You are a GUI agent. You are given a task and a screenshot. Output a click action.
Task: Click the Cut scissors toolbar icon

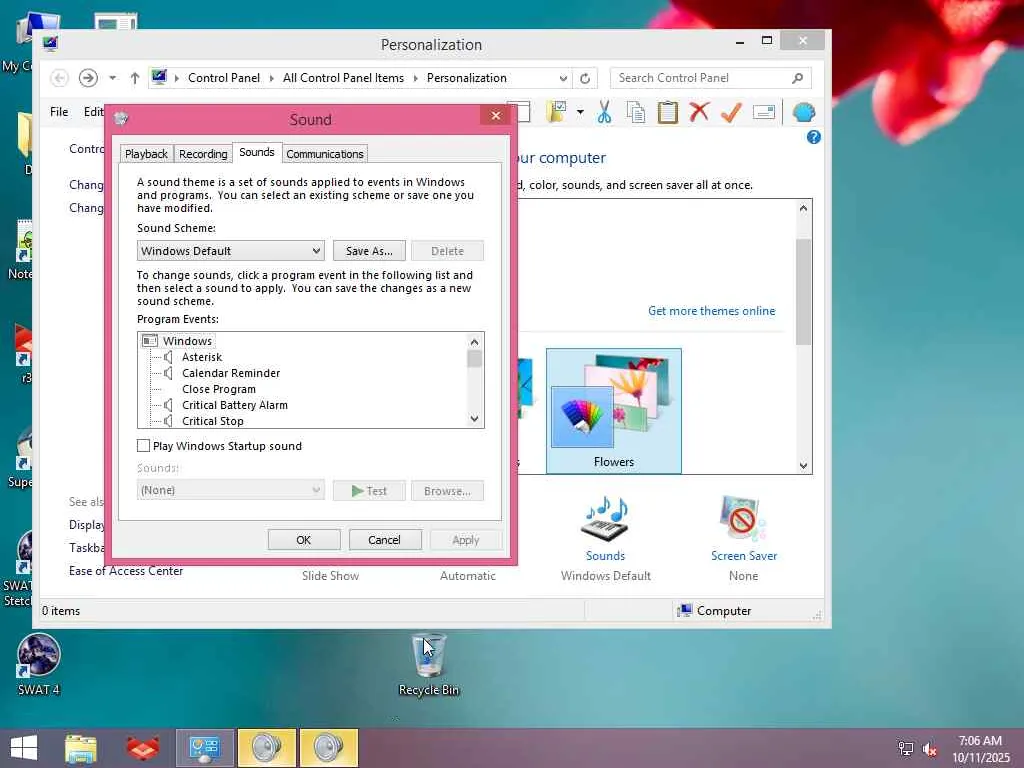tap(604, 112)
